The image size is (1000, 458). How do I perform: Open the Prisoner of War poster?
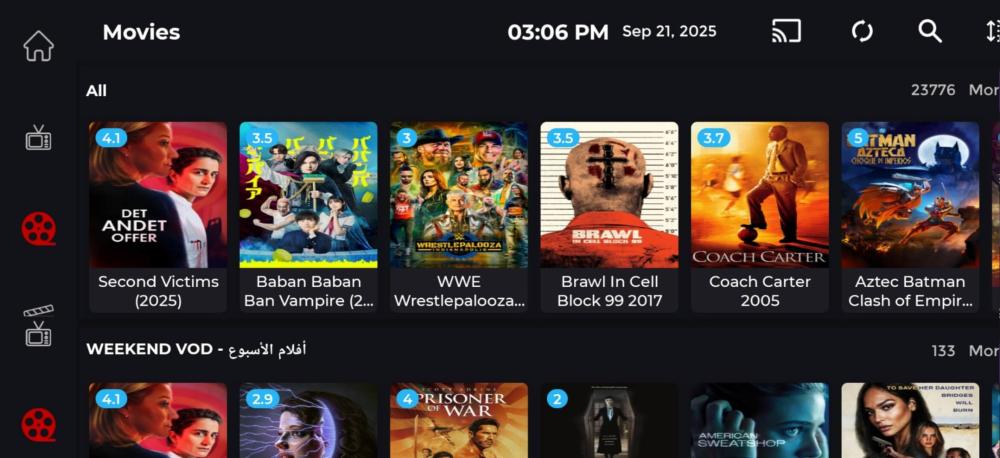point(459,420)
